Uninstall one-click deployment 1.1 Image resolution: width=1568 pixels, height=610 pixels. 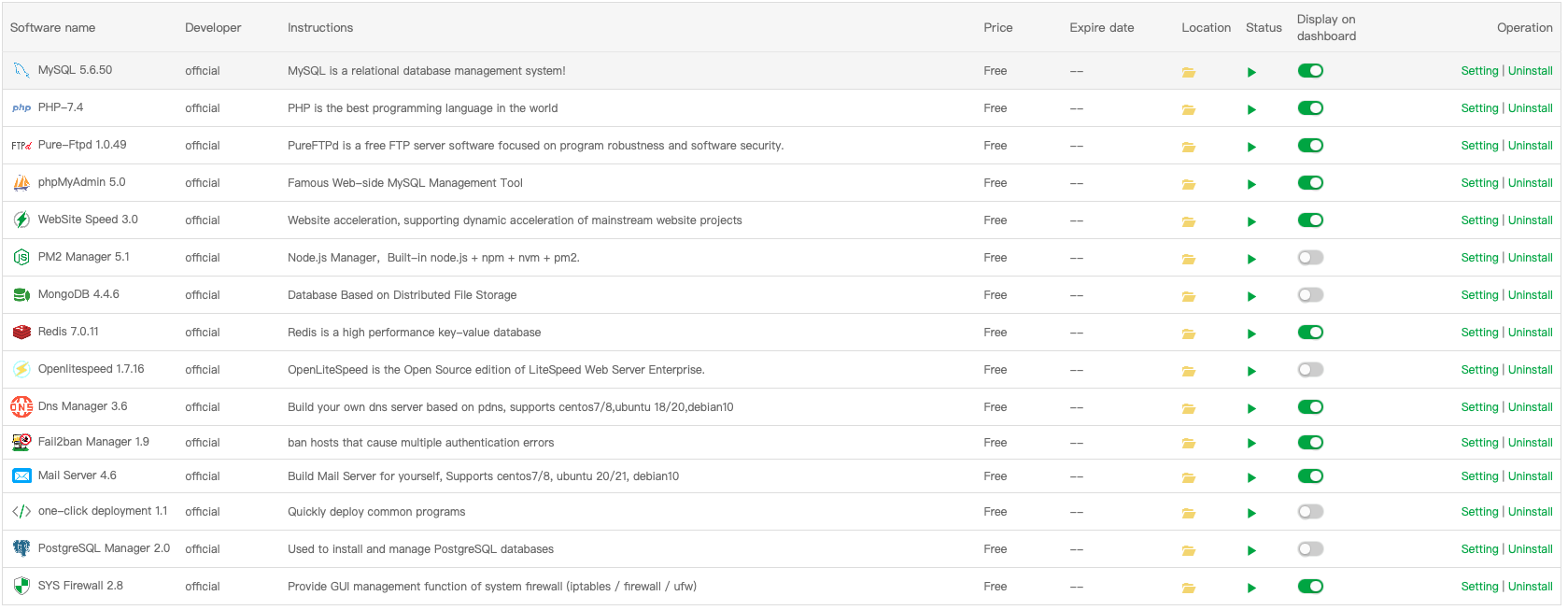(1530, 512)
